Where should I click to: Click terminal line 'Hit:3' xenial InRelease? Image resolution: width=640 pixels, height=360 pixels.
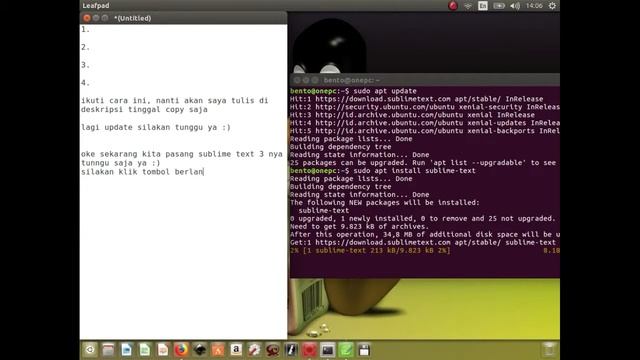click(412, 115)
